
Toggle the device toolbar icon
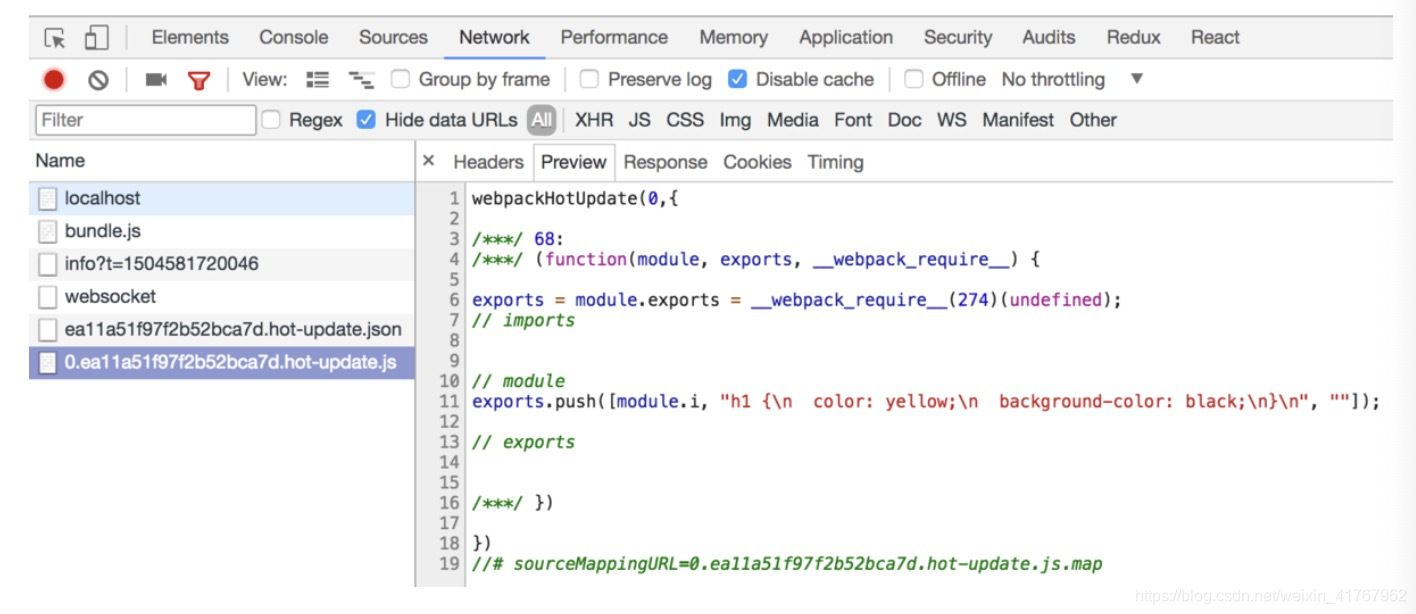[x=96, y=38]
